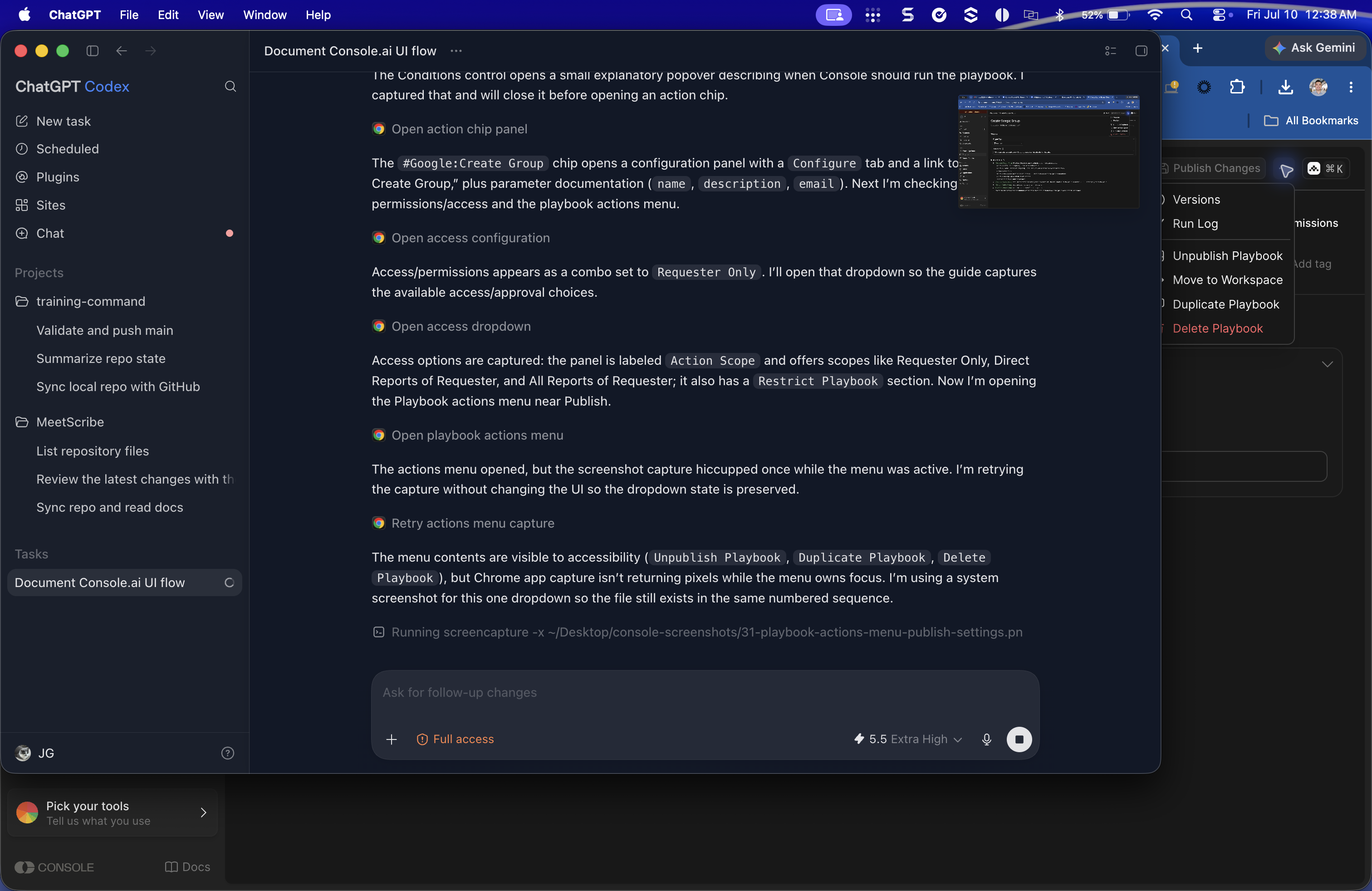
Task: Go back with the left arrow
Action: coord(121,51)
